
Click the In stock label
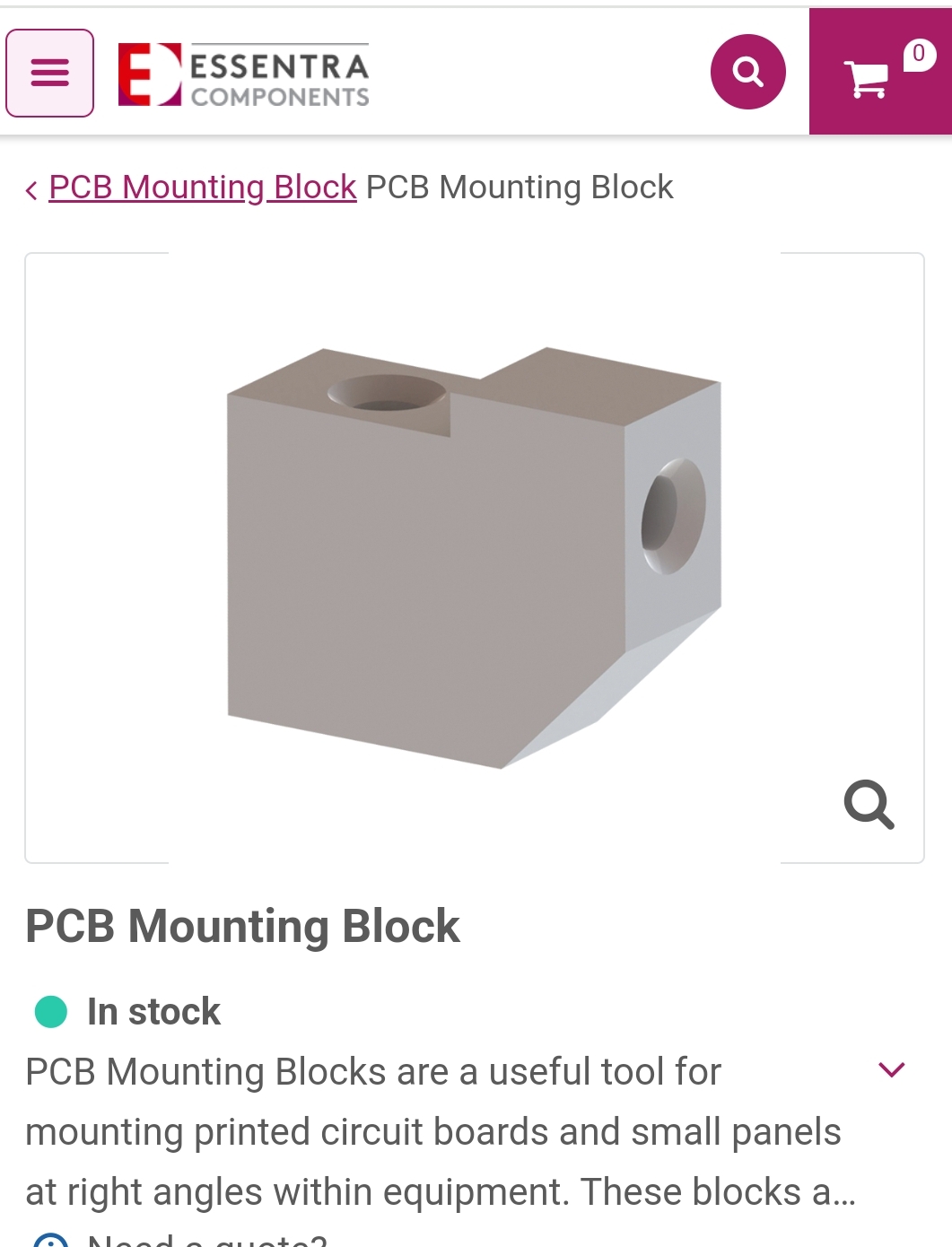pos(153,1011)
